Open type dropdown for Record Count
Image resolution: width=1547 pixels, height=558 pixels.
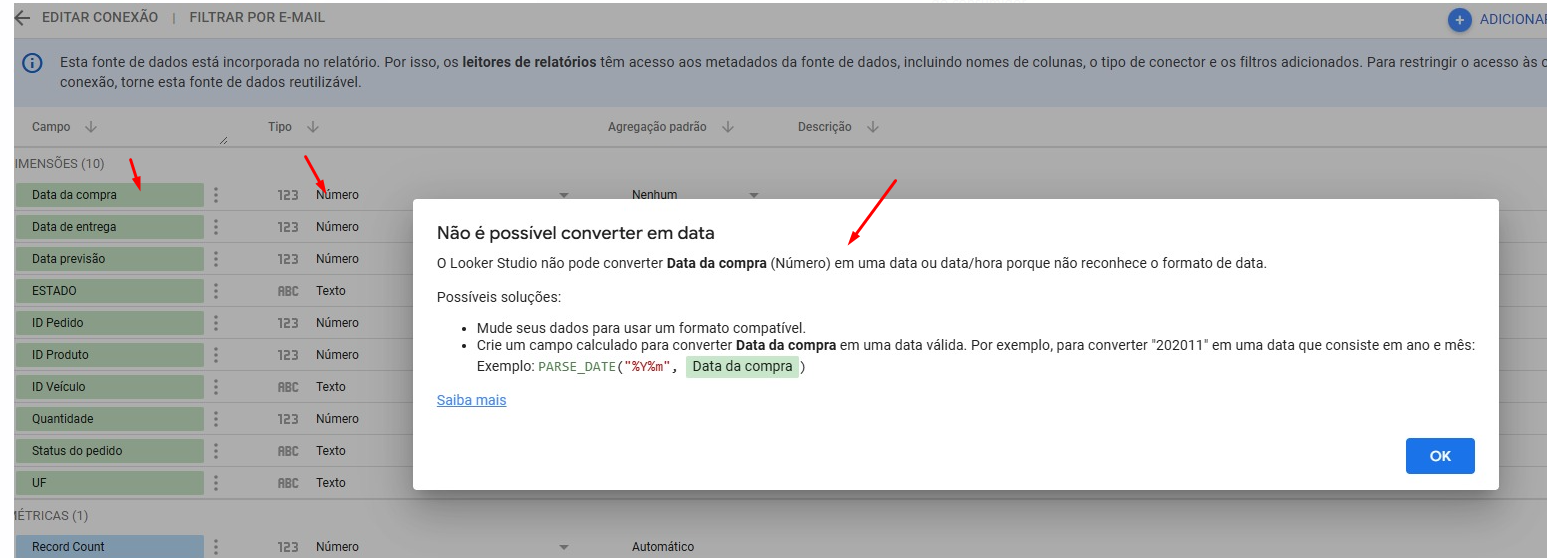pos(563,547)
